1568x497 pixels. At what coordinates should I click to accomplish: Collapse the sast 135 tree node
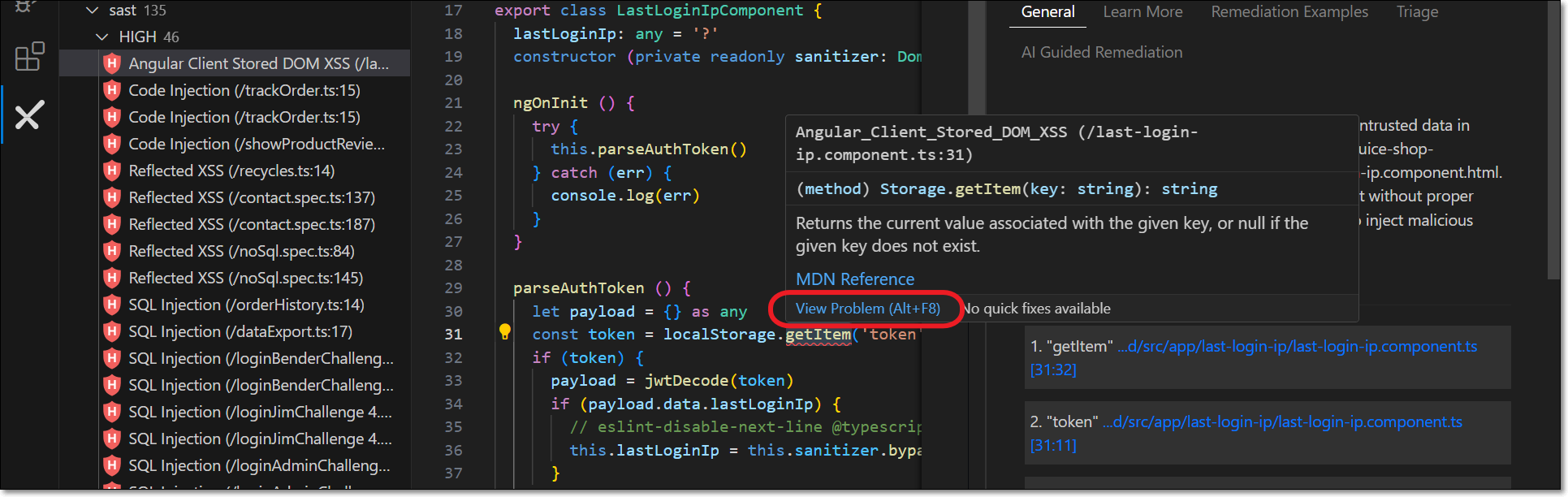pyautogui.click(x=92, y=11)
